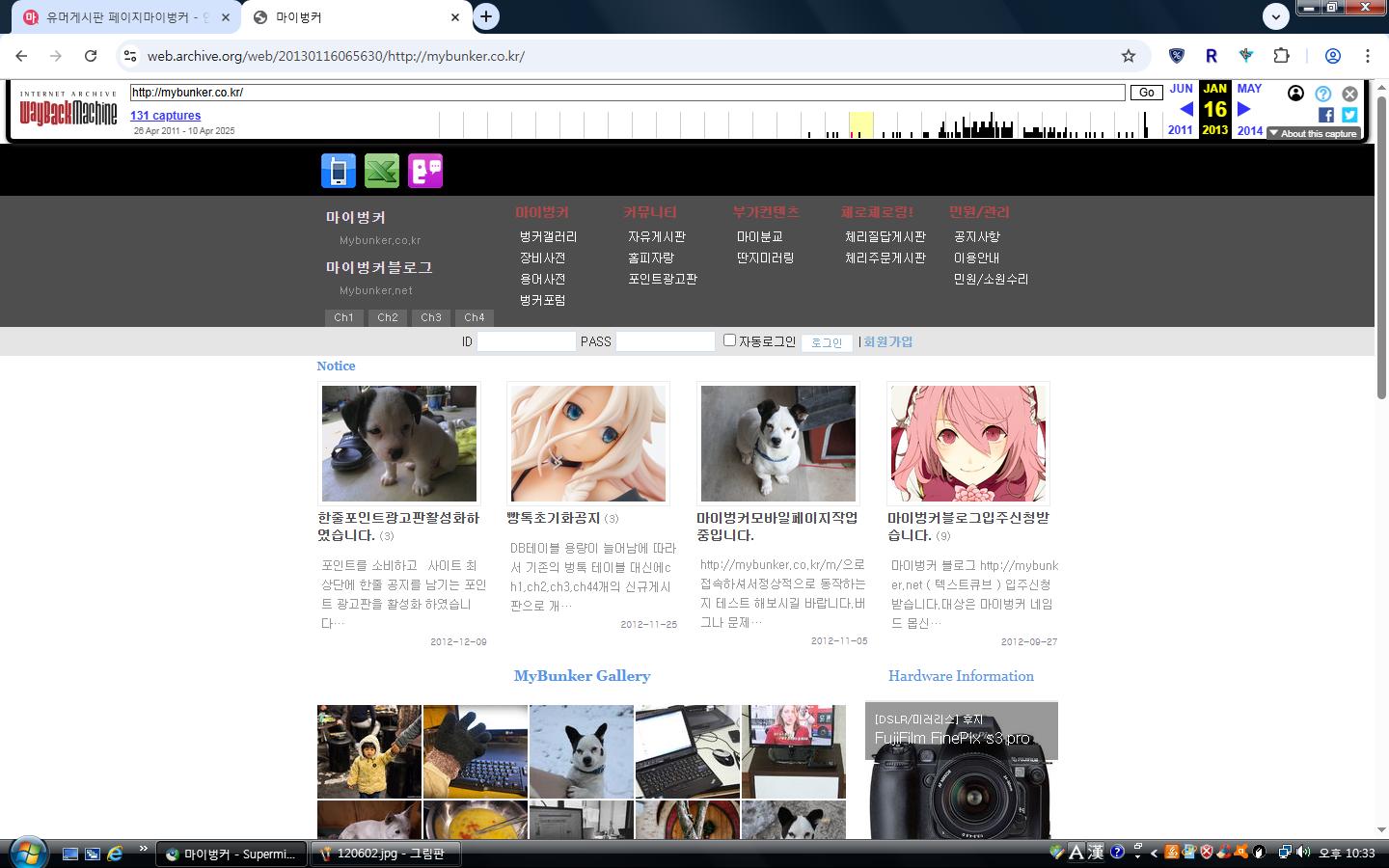Image resolution: width=1389 pixels, height=868 pixels.
Task: Open the tab search dropdown arrow
Action: tap(1276, 16)
